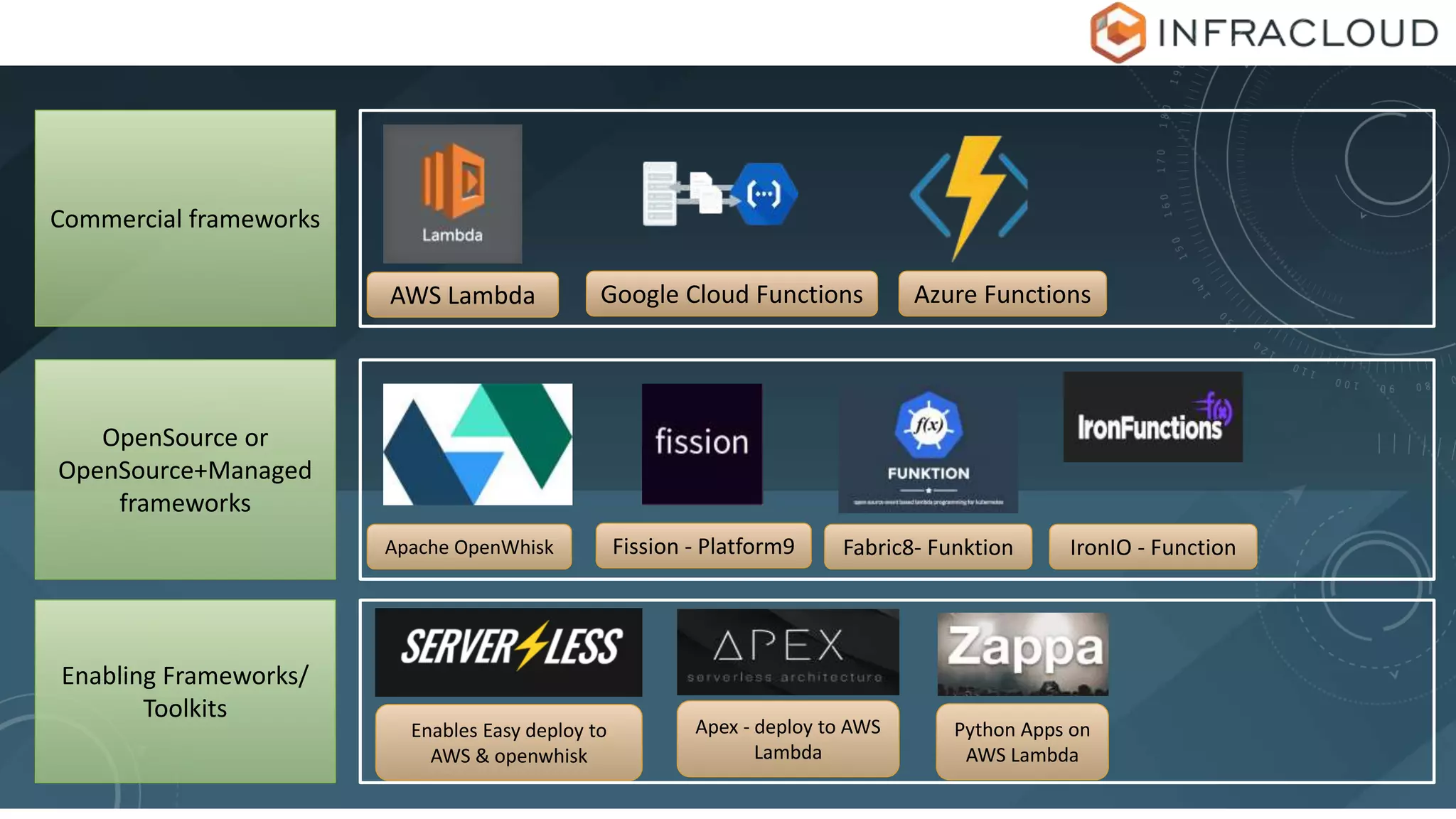The image size is (1456, 819).
Task: Select the Google Cloud Functions label
Action: tap(732, 294)
